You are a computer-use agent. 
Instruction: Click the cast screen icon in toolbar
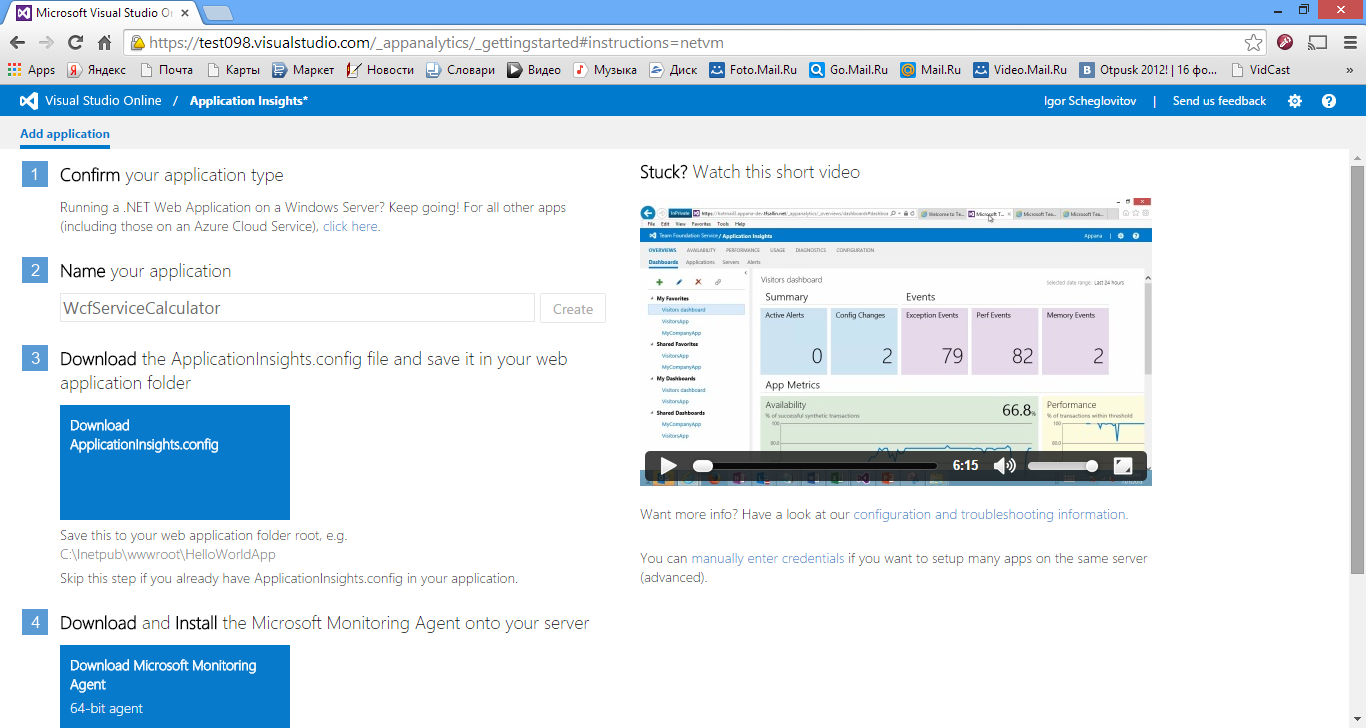point(1318,43)
